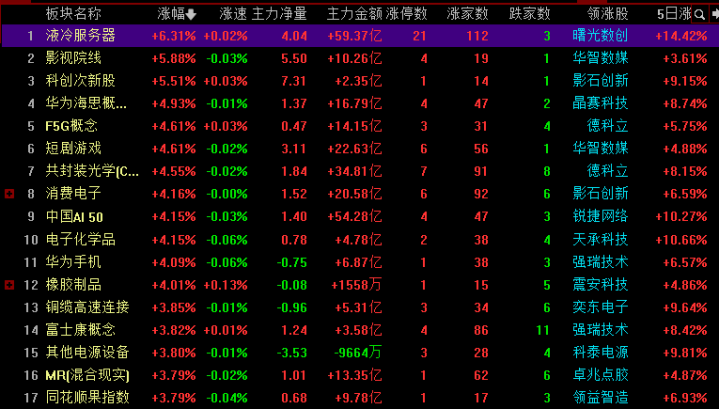The height and width of the screenshot is (409, 719).
Task: Open the 华为海思概... sector
Action: tap(86, 103)
